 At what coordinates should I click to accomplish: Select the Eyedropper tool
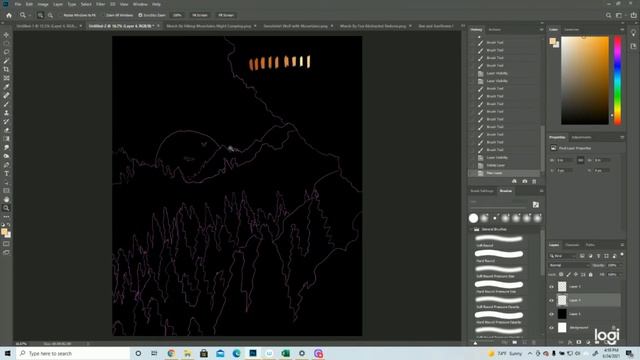[x=6, y=87]
